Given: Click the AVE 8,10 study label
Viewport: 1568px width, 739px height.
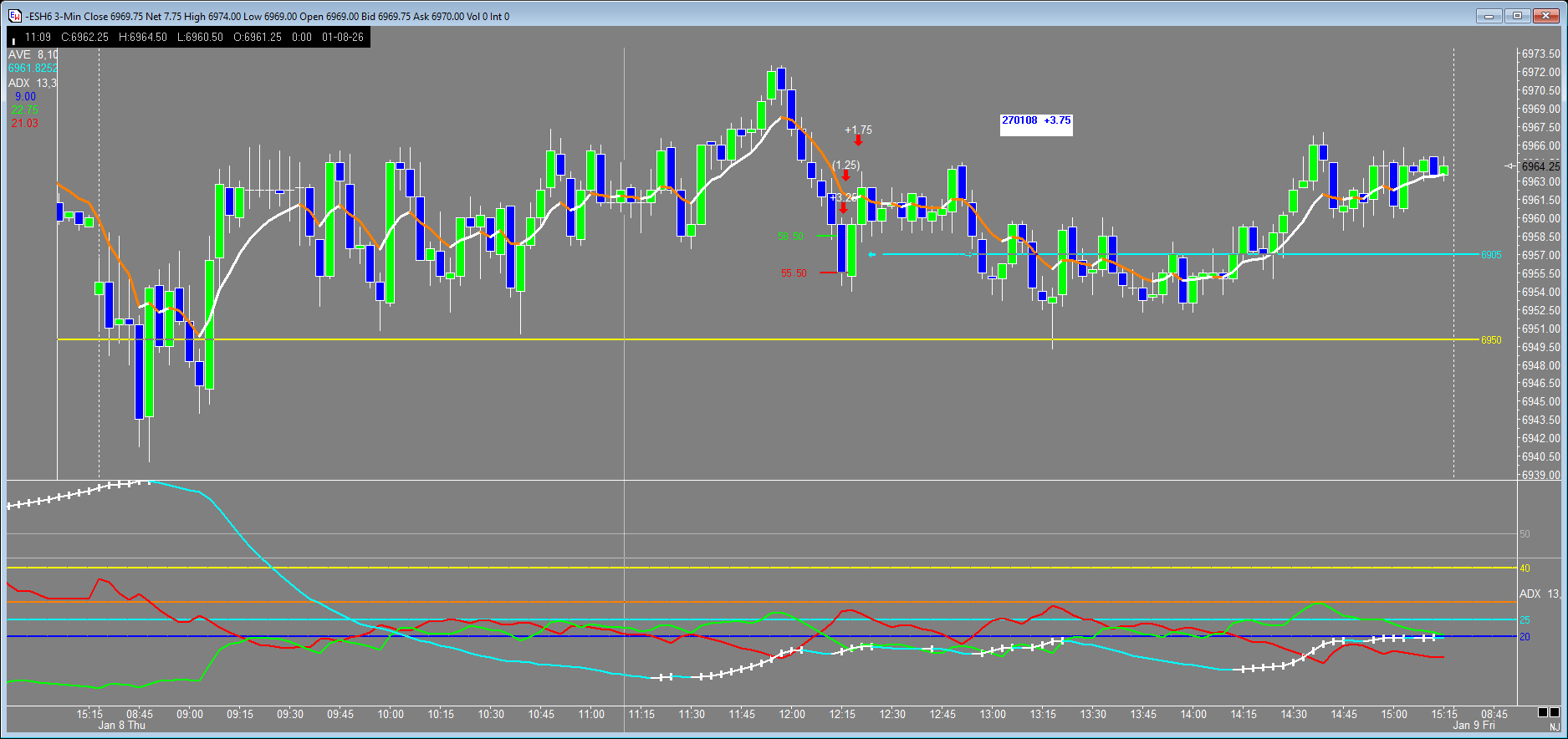Looking at the screenshot, I should click(33, 54).
